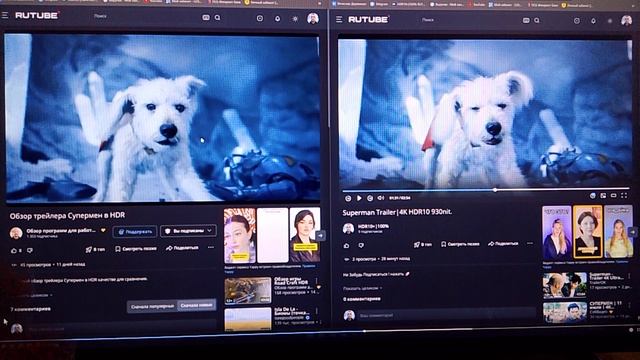Screen dimensions: 640x360
Task: Click left video title Обзор трейлера Супермен в HDR
Action: click(x=67, y=215)
